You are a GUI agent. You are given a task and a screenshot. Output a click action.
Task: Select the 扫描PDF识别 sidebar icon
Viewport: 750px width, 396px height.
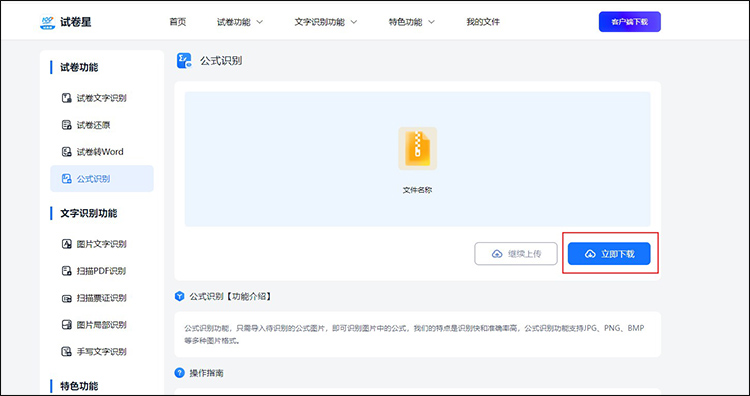pos(66,271)
